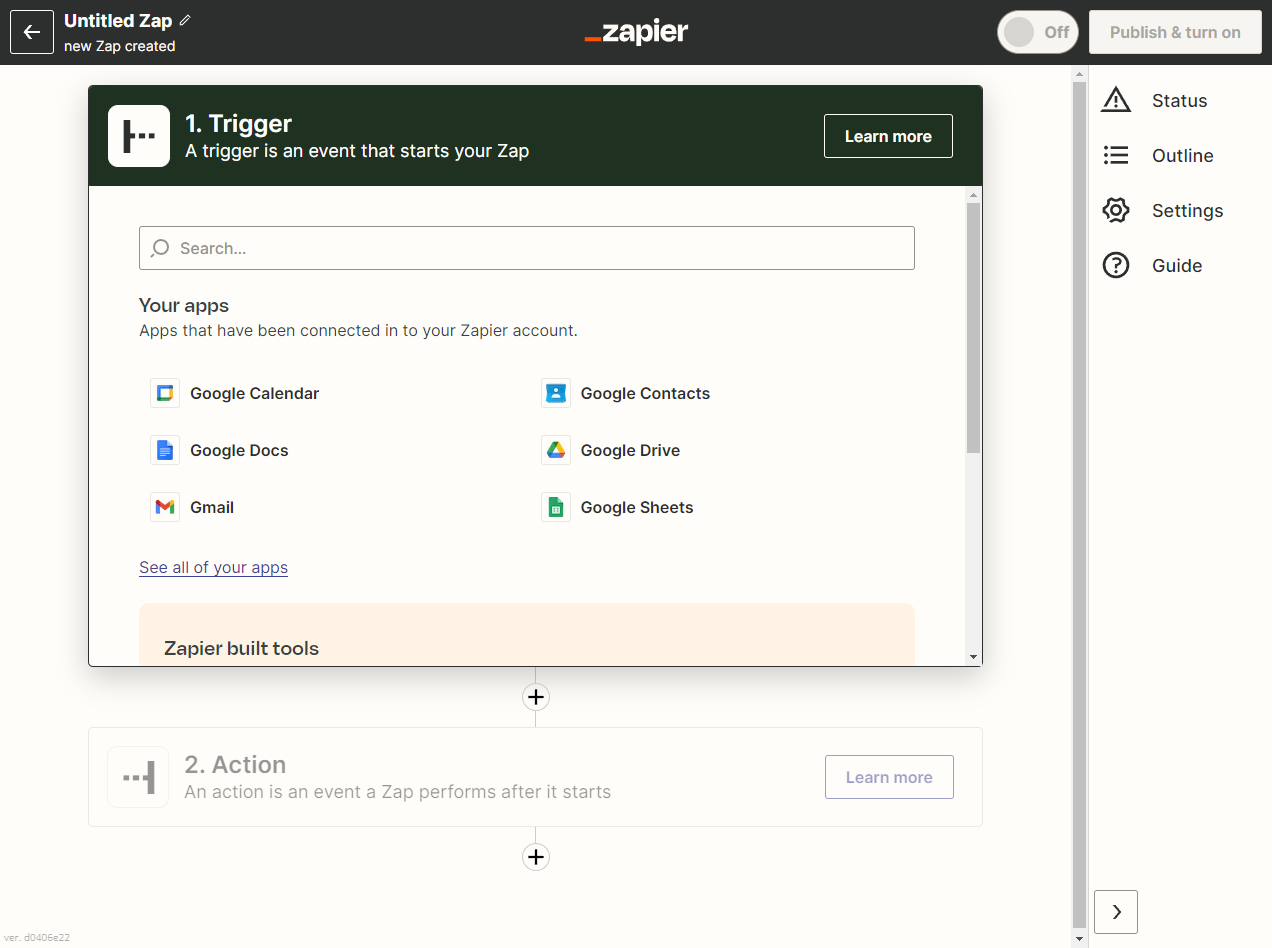Click the main editor scrollbar thumb
The width and height of the screenshot is (1272, 948).
(1078, 505)
